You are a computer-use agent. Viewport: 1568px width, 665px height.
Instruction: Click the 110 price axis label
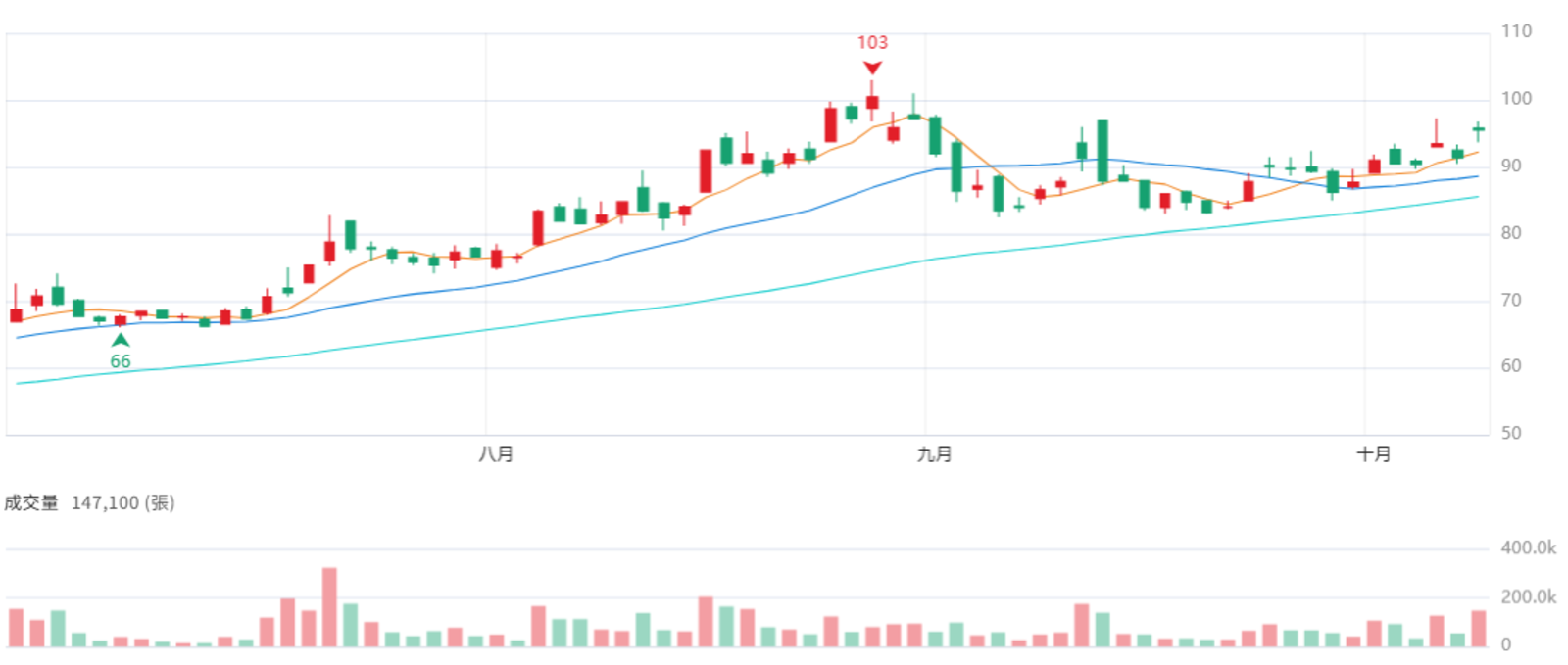1516,31
